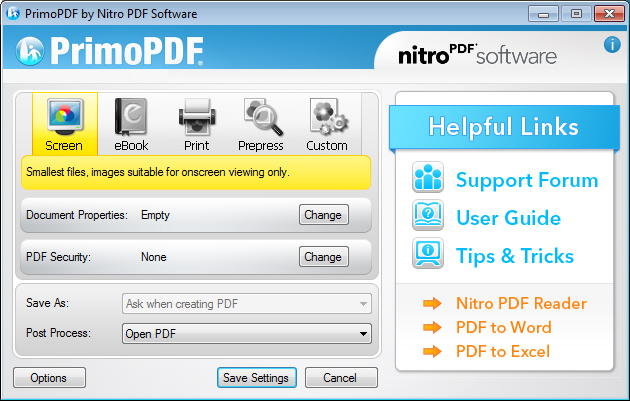Click the 'Empty' Document Properties value

pos(155,215)
